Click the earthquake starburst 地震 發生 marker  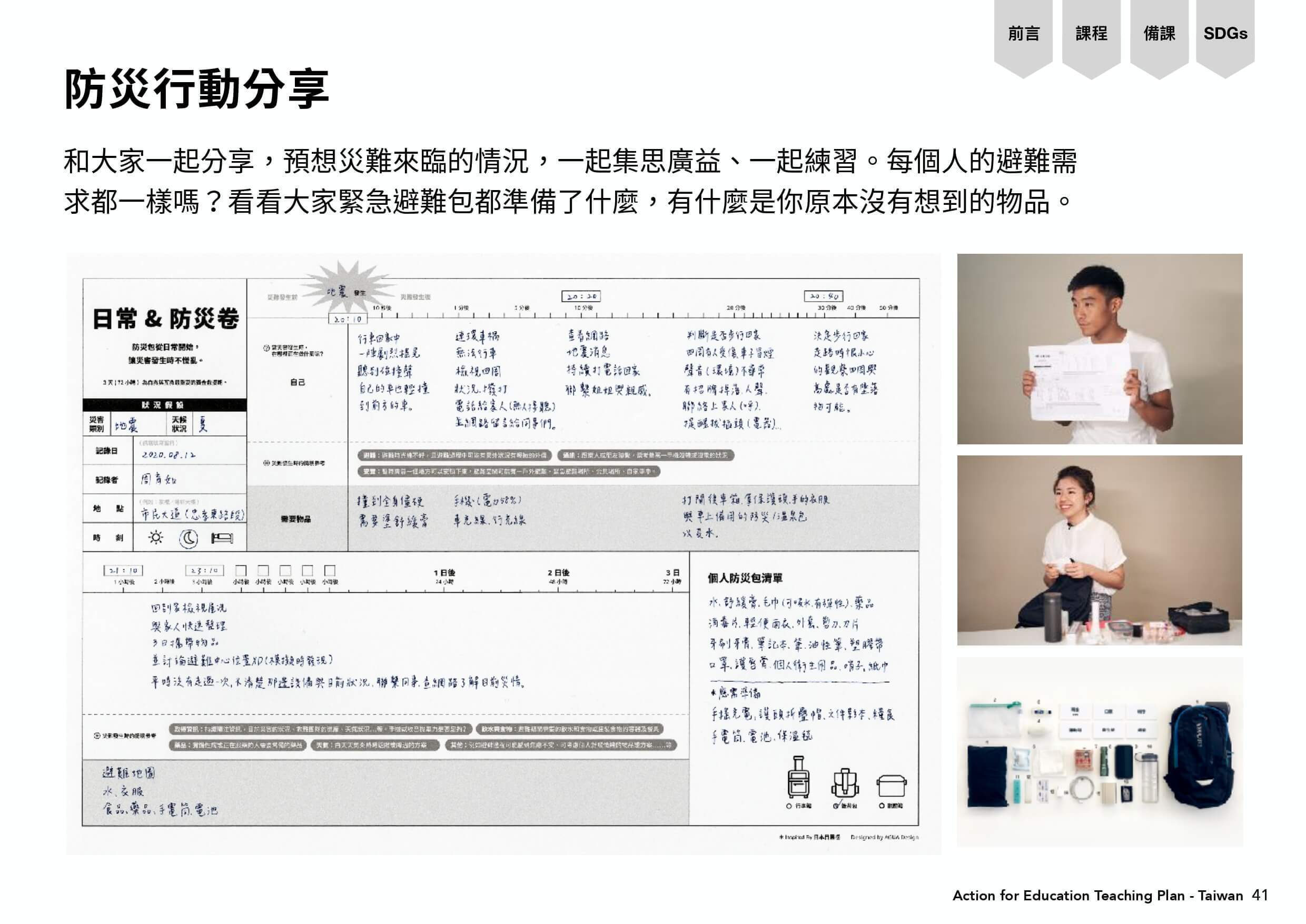[x=347, y=287]
